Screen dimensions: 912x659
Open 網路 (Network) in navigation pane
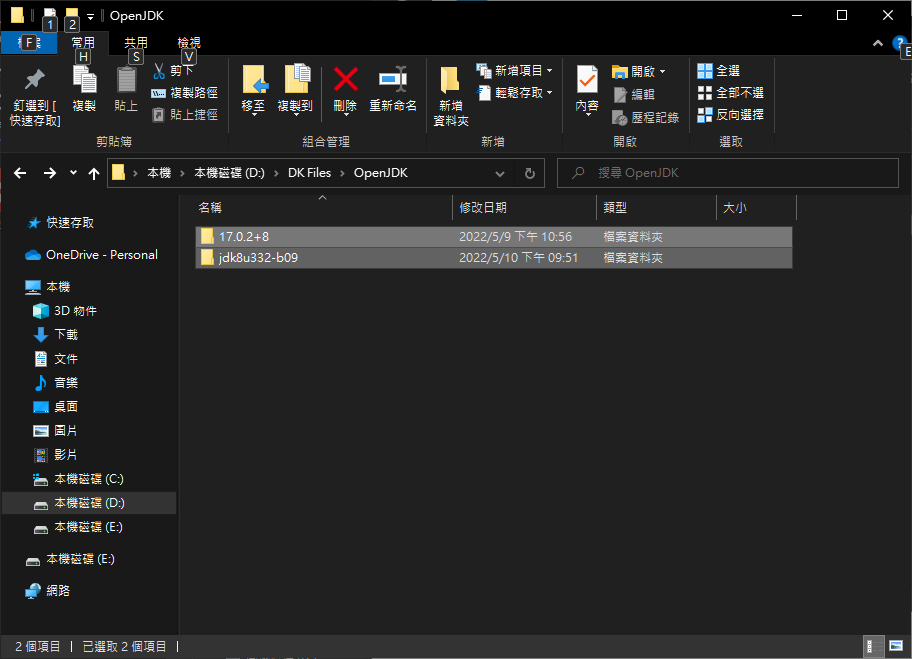click(58, 591)
